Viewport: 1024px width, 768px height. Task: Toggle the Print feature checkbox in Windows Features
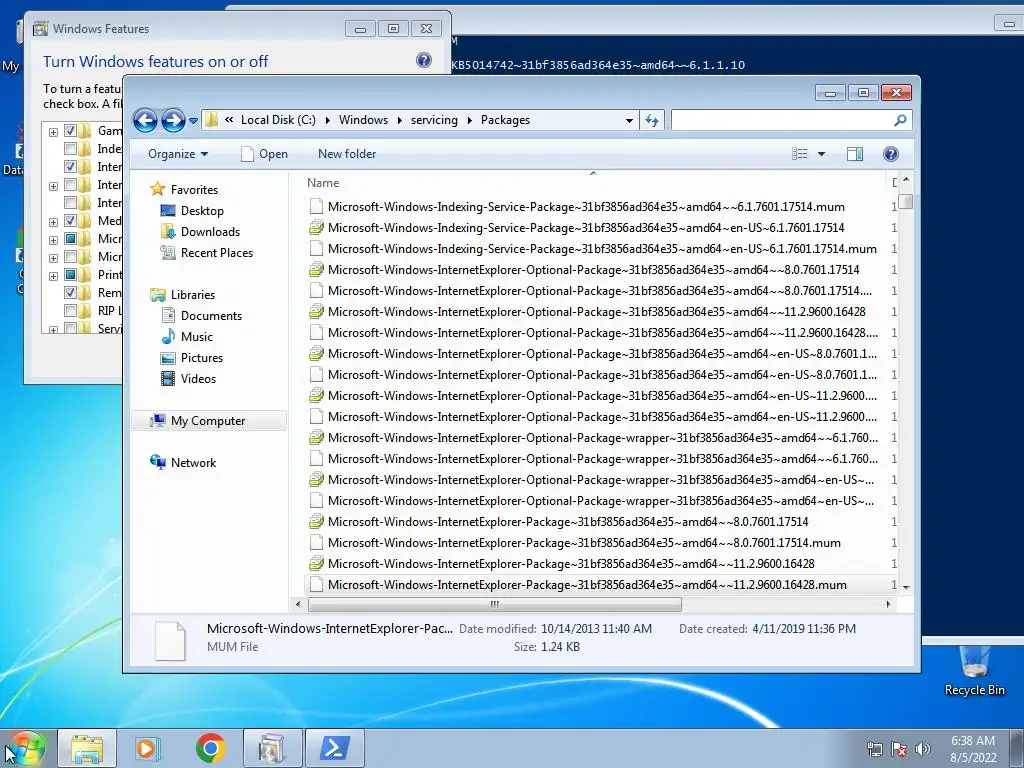(x=71, y=275)
